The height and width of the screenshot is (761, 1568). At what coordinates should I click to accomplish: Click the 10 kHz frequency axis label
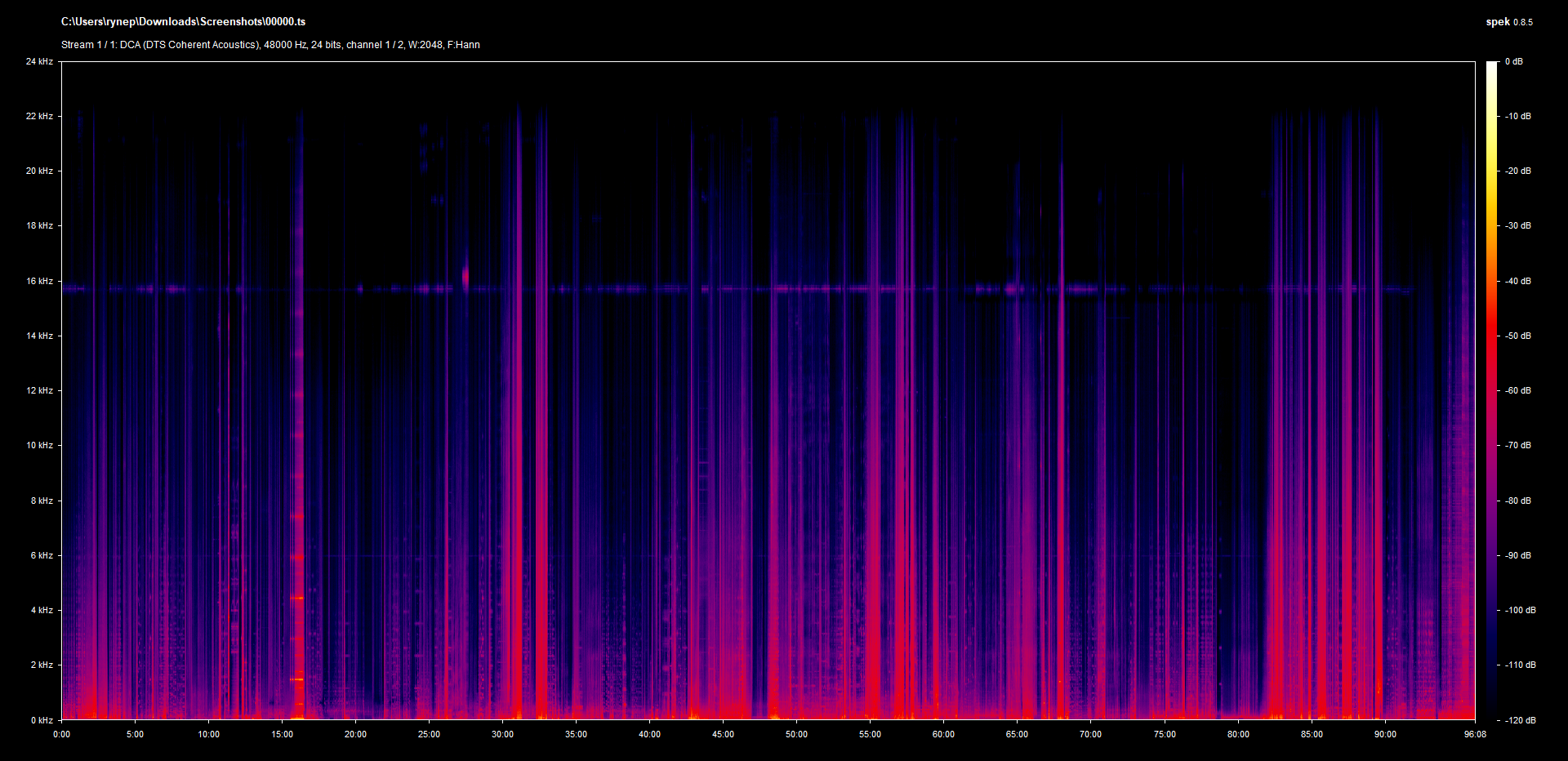[x=39, y=445]
